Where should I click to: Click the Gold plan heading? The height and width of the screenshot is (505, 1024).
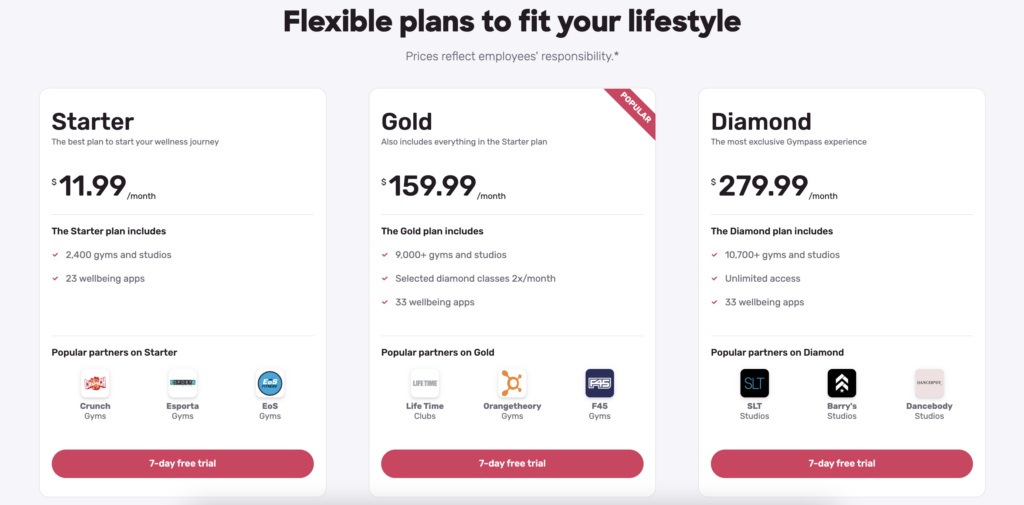tap(407, 122)
